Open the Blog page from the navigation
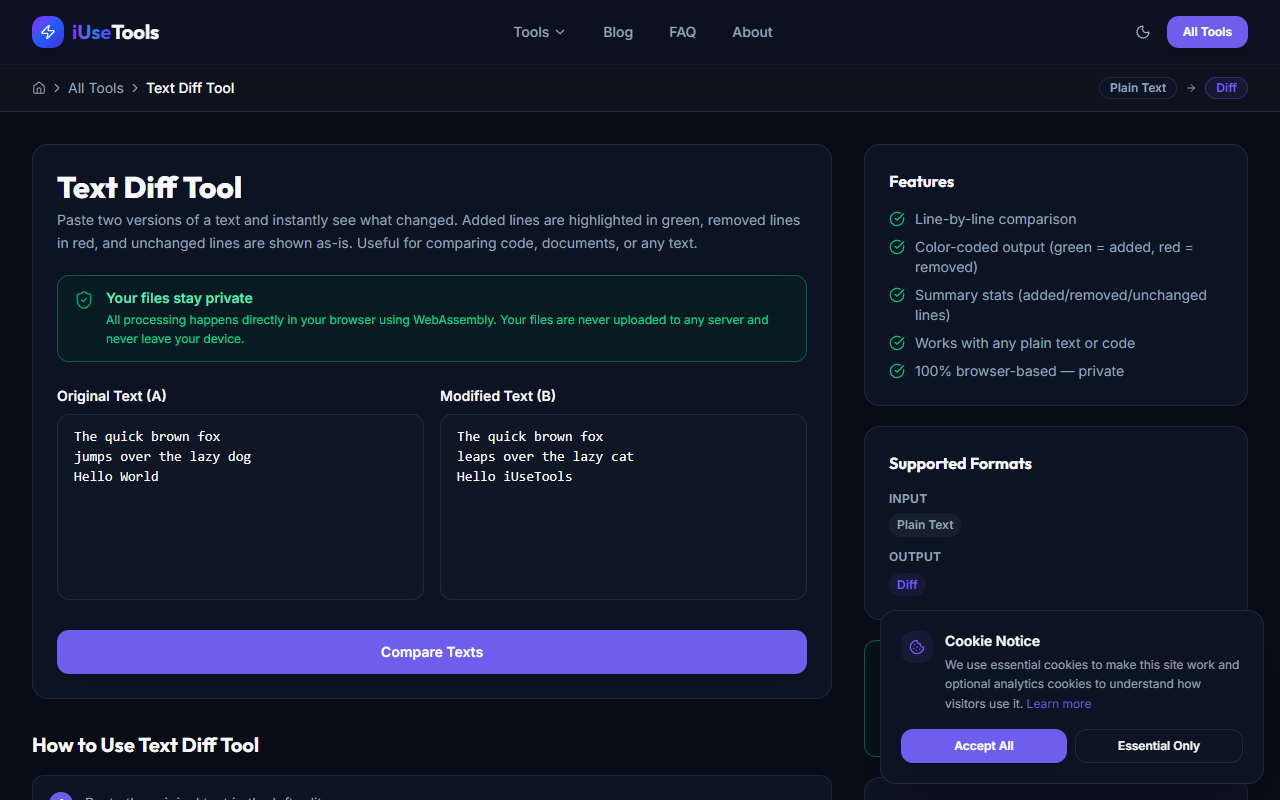The height and width of the screenshot is (800, 1280). click(x=617, y=32)
